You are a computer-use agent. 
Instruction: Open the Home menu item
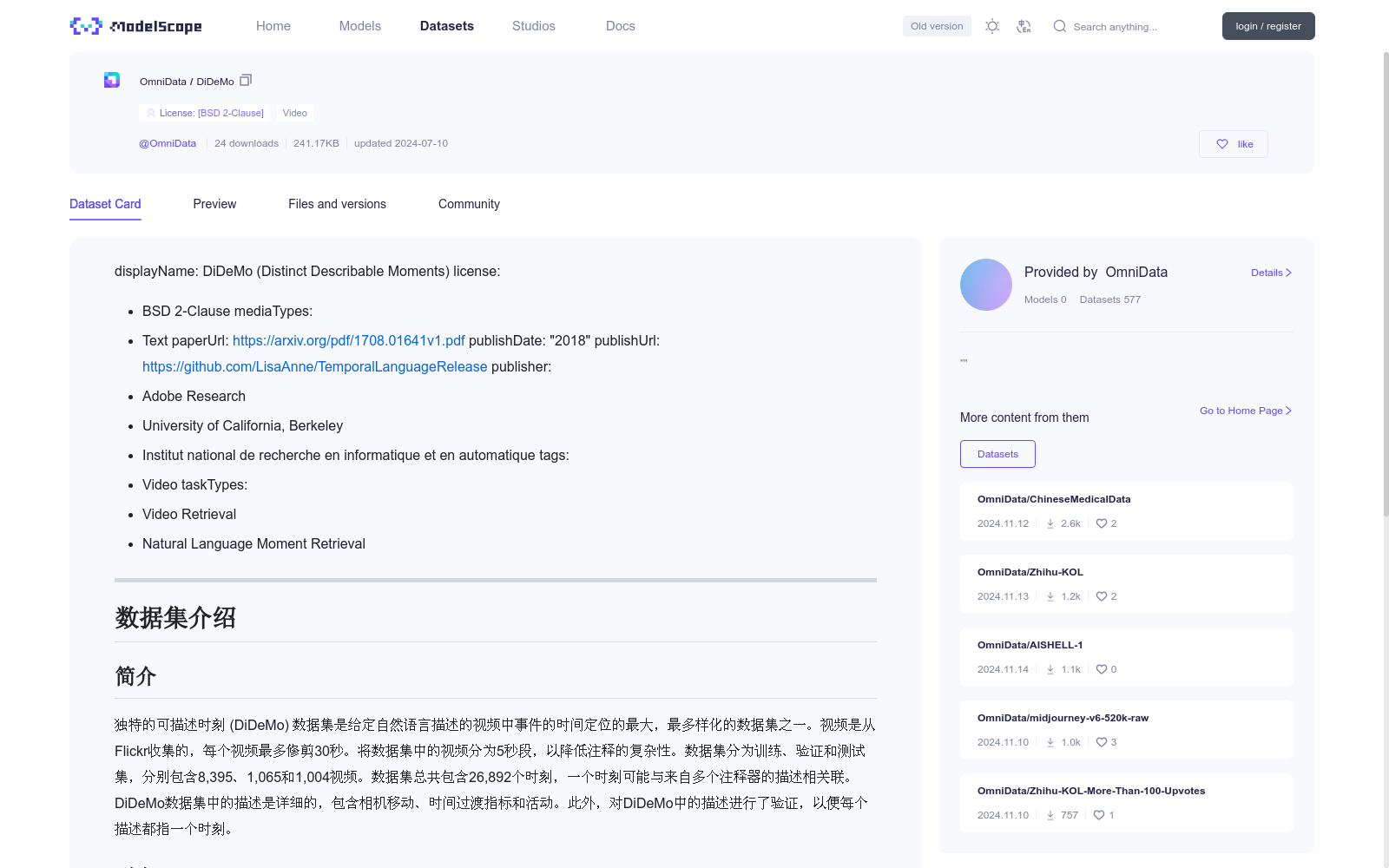click(x=273, y=26)
